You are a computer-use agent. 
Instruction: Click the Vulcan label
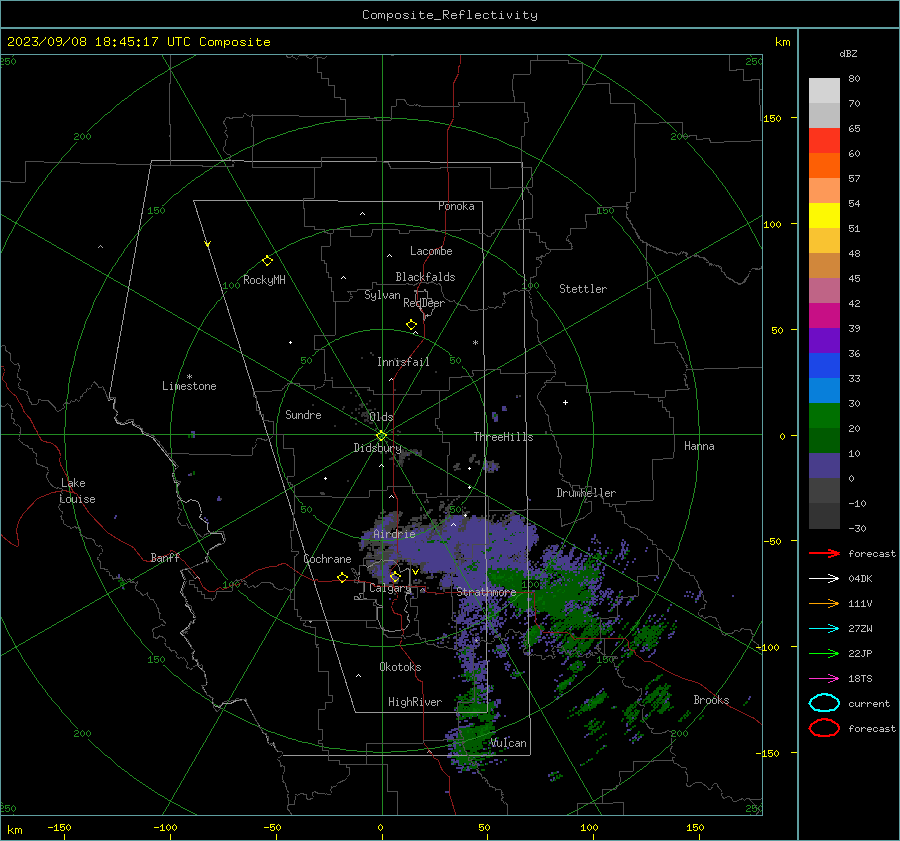point(508,743)
